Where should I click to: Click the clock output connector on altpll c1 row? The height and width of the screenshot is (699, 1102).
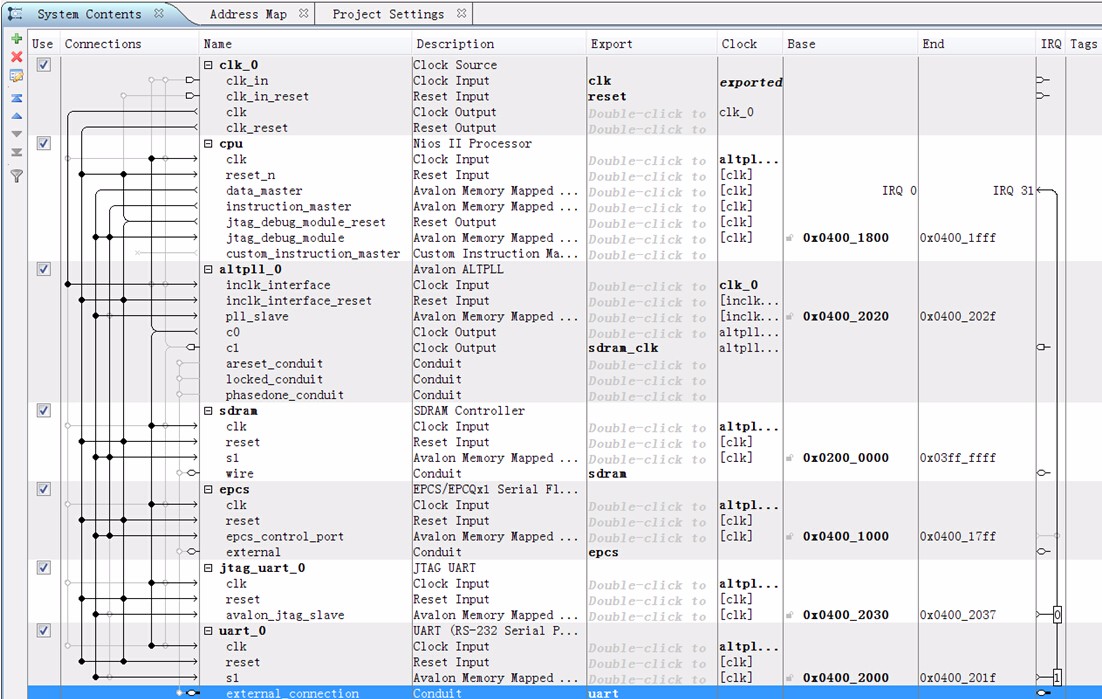192,348
